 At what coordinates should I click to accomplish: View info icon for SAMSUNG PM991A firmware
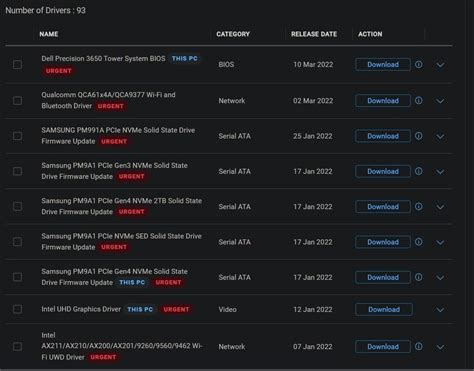(419, 136)
